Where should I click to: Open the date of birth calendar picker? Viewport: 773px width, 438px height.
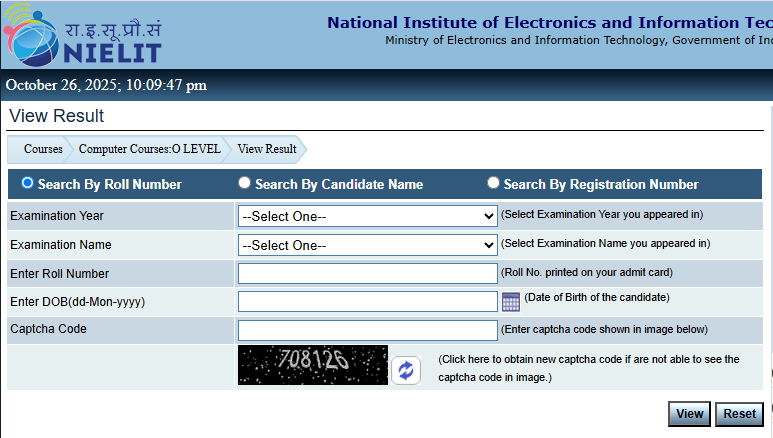(x=510, y=302)
